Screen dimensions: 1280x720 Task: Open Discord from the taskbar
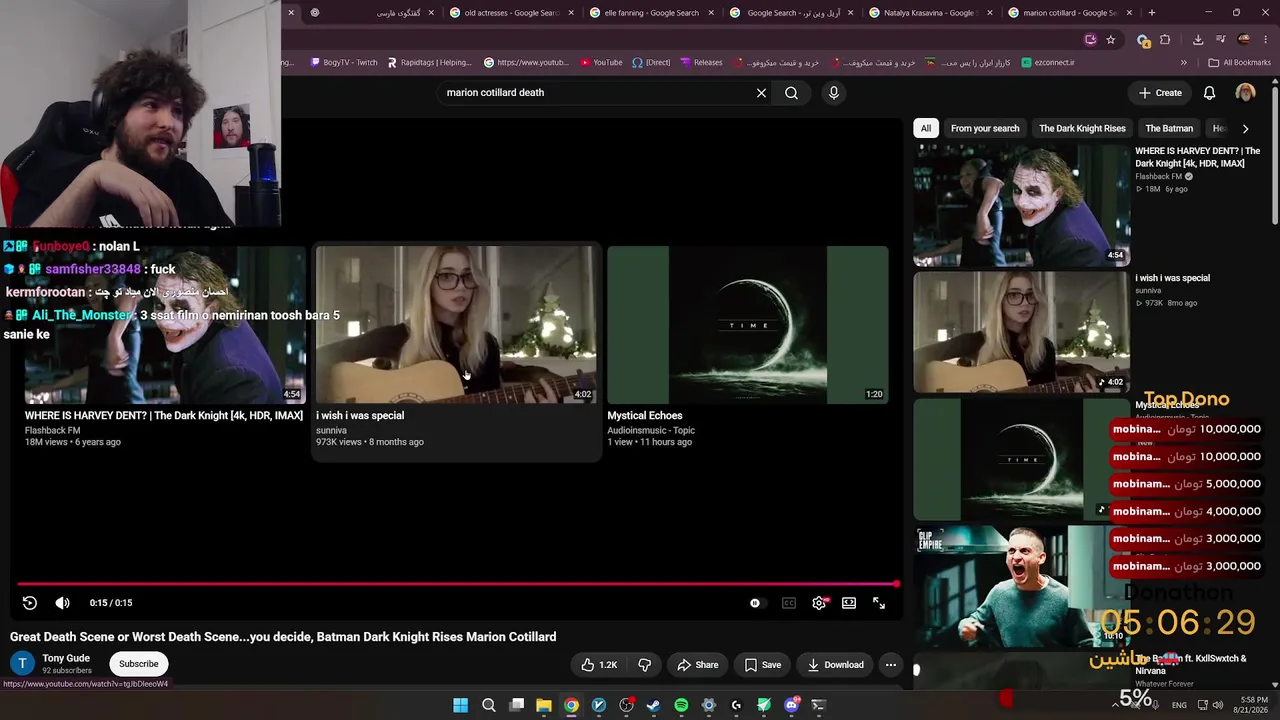point(792,705)
